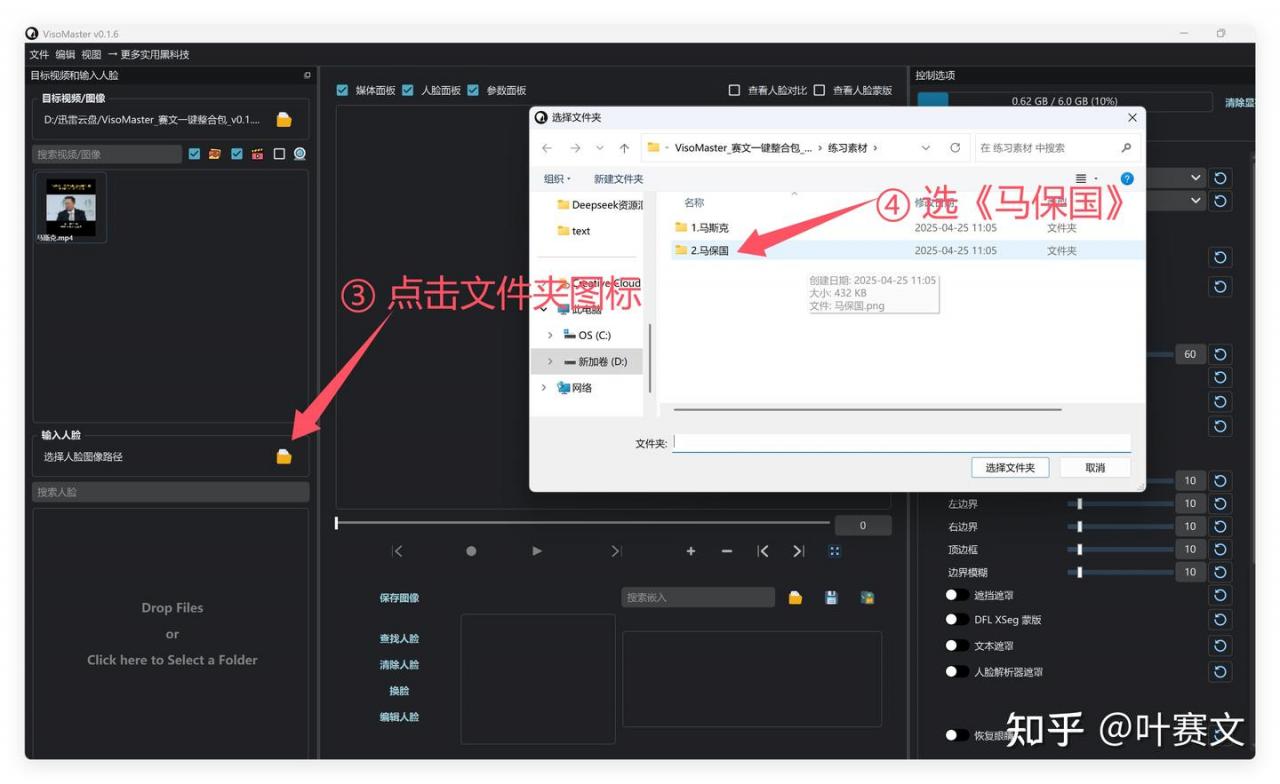Screen dimensions: 1280x784
Task: Click the save embeddings as icon
Action: tap(867, 598)
